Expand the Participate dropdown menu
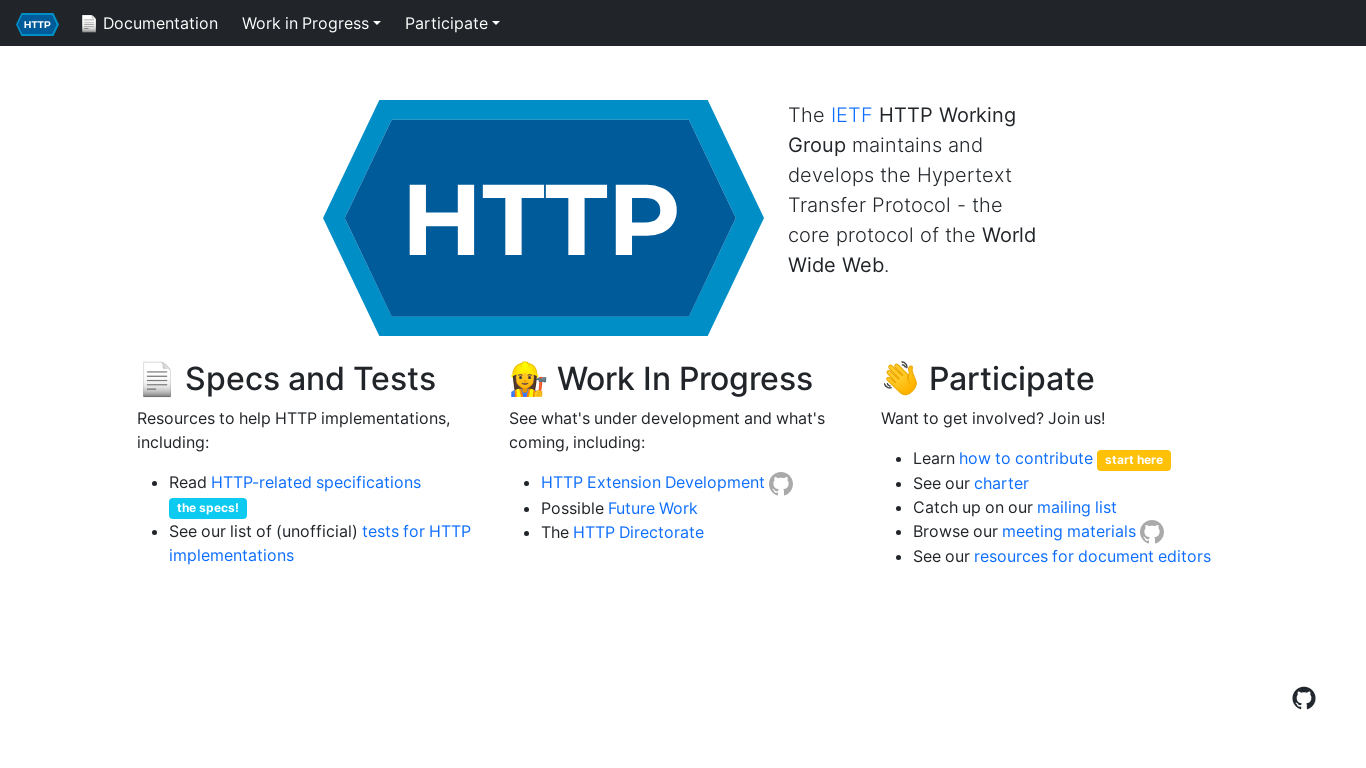This screenshot has height=768, width=1366. (452, 23)
